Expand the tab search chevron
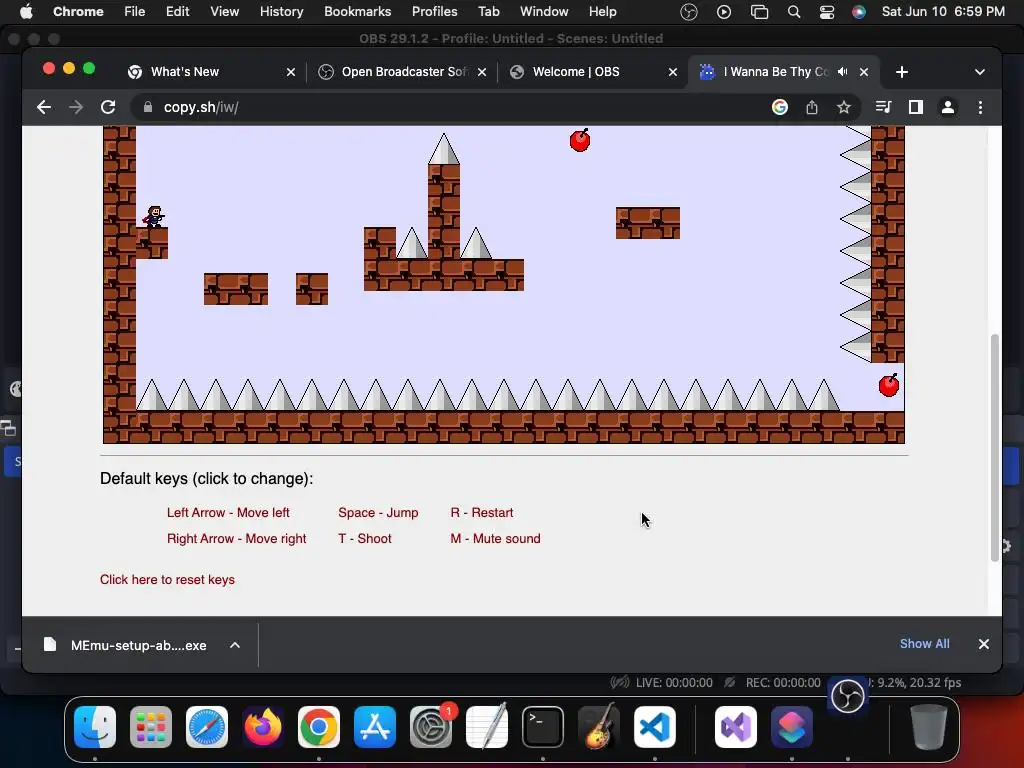Image resolution: width=1024 pixels, height=768 pixels. 980,72
